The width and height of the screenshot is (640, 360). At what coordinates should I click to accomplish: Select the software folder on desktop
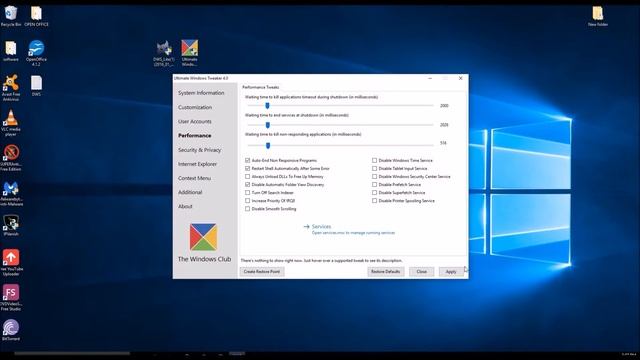tap(11, 51)
